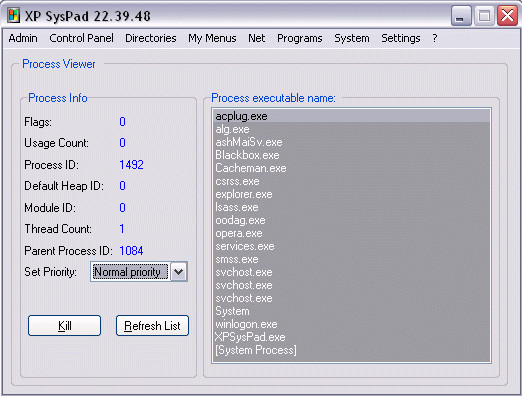Screen dimensions: 522x396
Task: Click the Parent Process ID value 1084
Action: pyautogui.click(x=131, y=251)
